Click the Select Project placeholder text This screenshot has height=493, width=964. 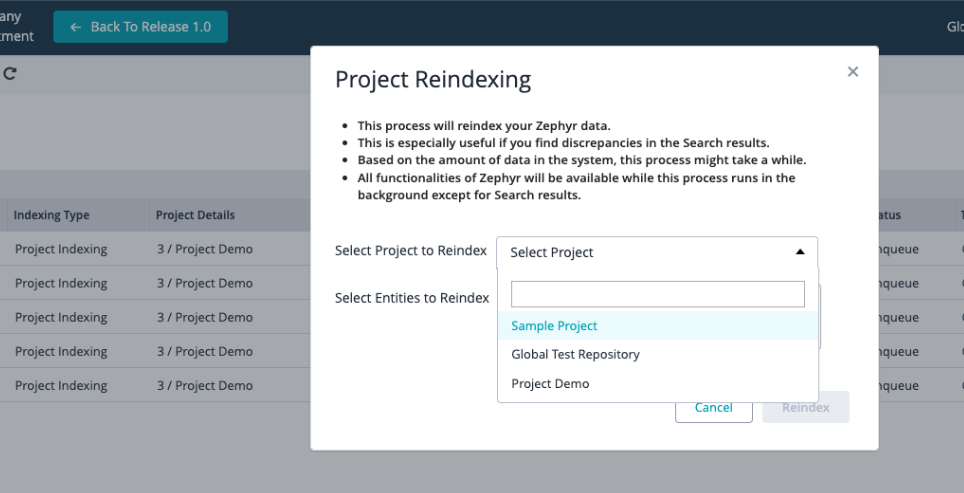[x=552, y=253]
